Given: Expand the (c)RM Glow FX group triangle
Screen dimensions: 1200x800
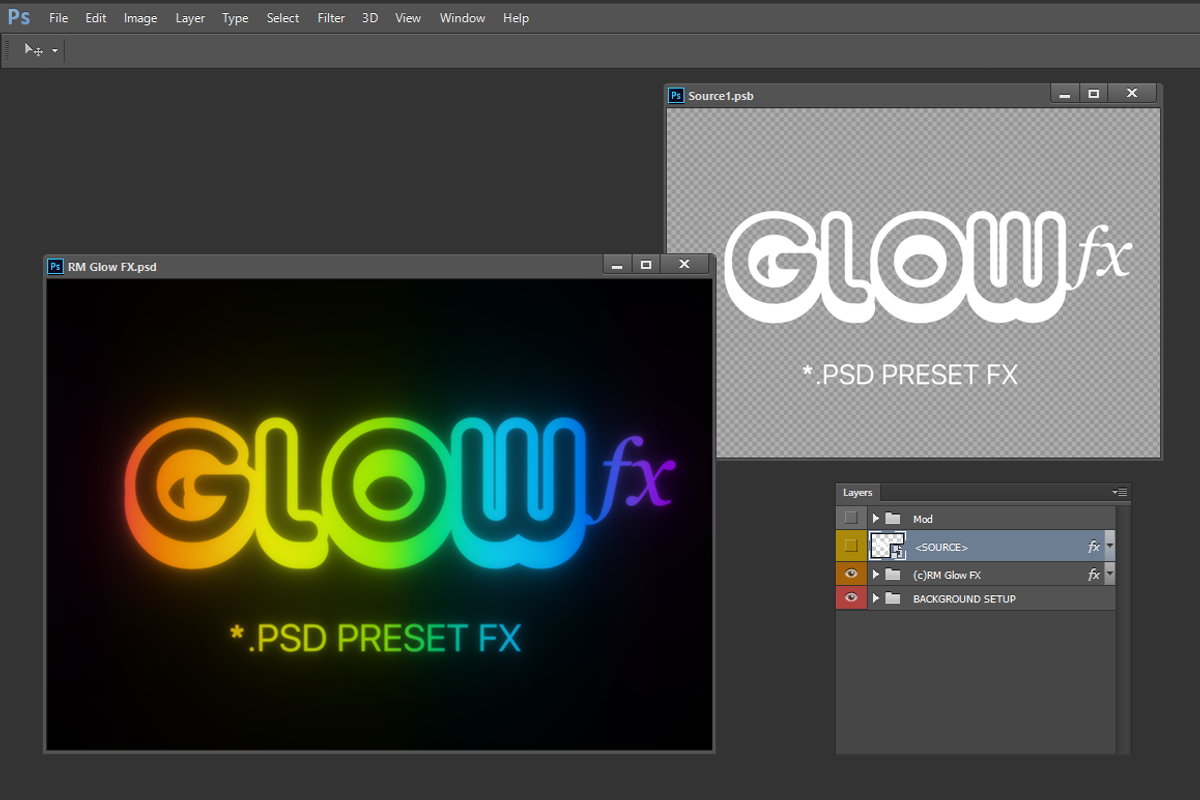Looking at the screenshot, I should 876,575.
